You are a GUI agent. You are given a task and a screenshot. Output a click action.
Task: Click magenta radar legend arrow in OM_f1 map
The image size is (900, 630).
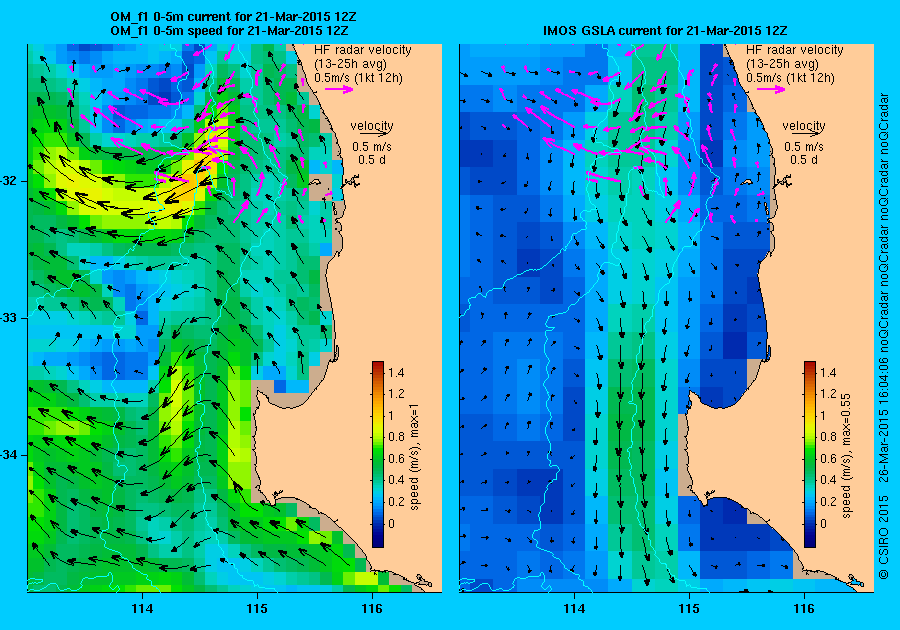(339, 89)
